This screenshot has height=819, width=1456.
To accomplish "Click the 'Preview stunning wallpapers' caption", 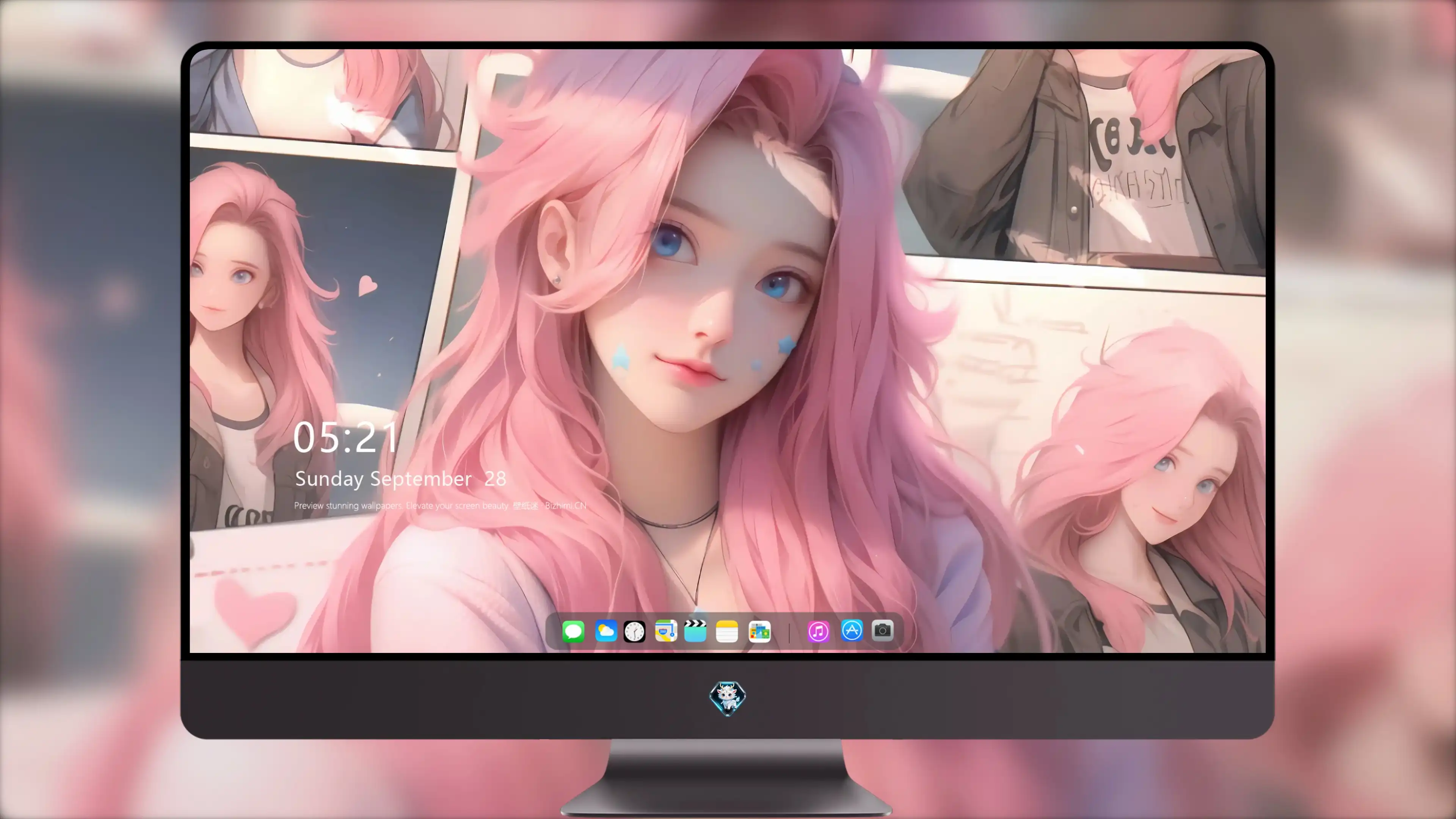I will tap(440, 505).
